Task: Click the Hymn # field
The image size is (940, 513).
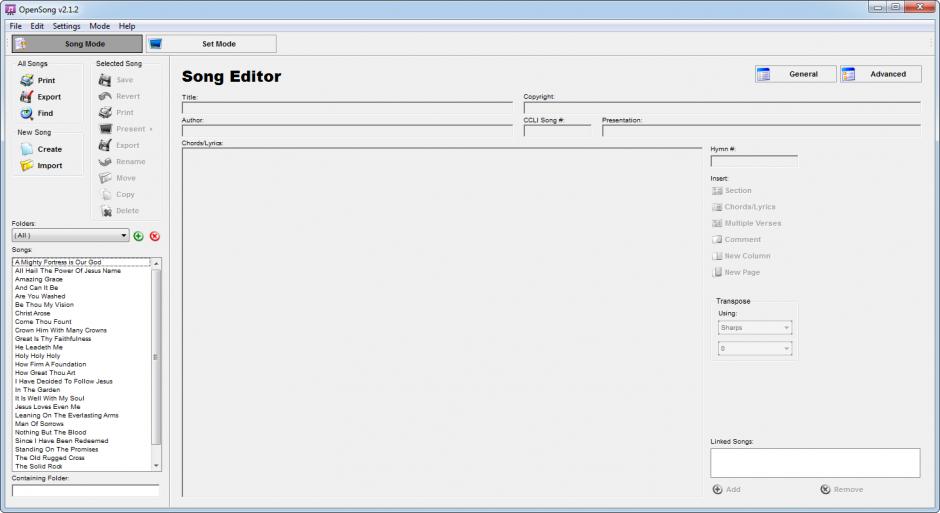Action: (754, 161)
